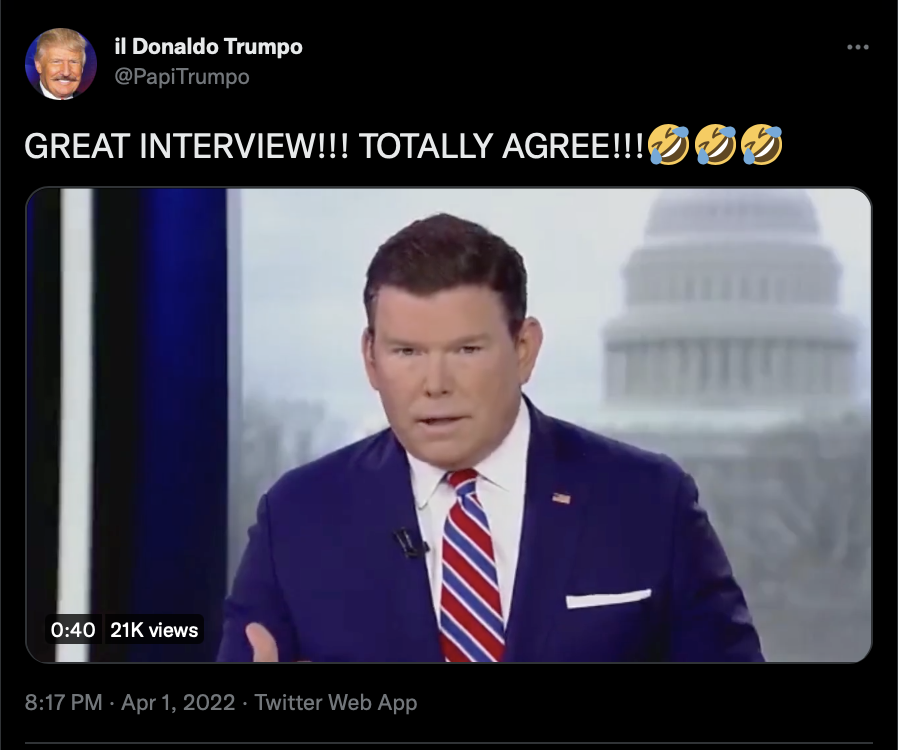Select the 21K views label

[x=153, y=630]
